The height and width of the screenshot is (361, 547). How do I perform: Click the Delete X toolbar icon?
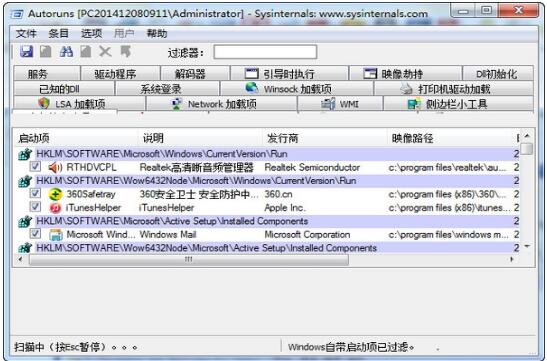(x=105, y=52)
